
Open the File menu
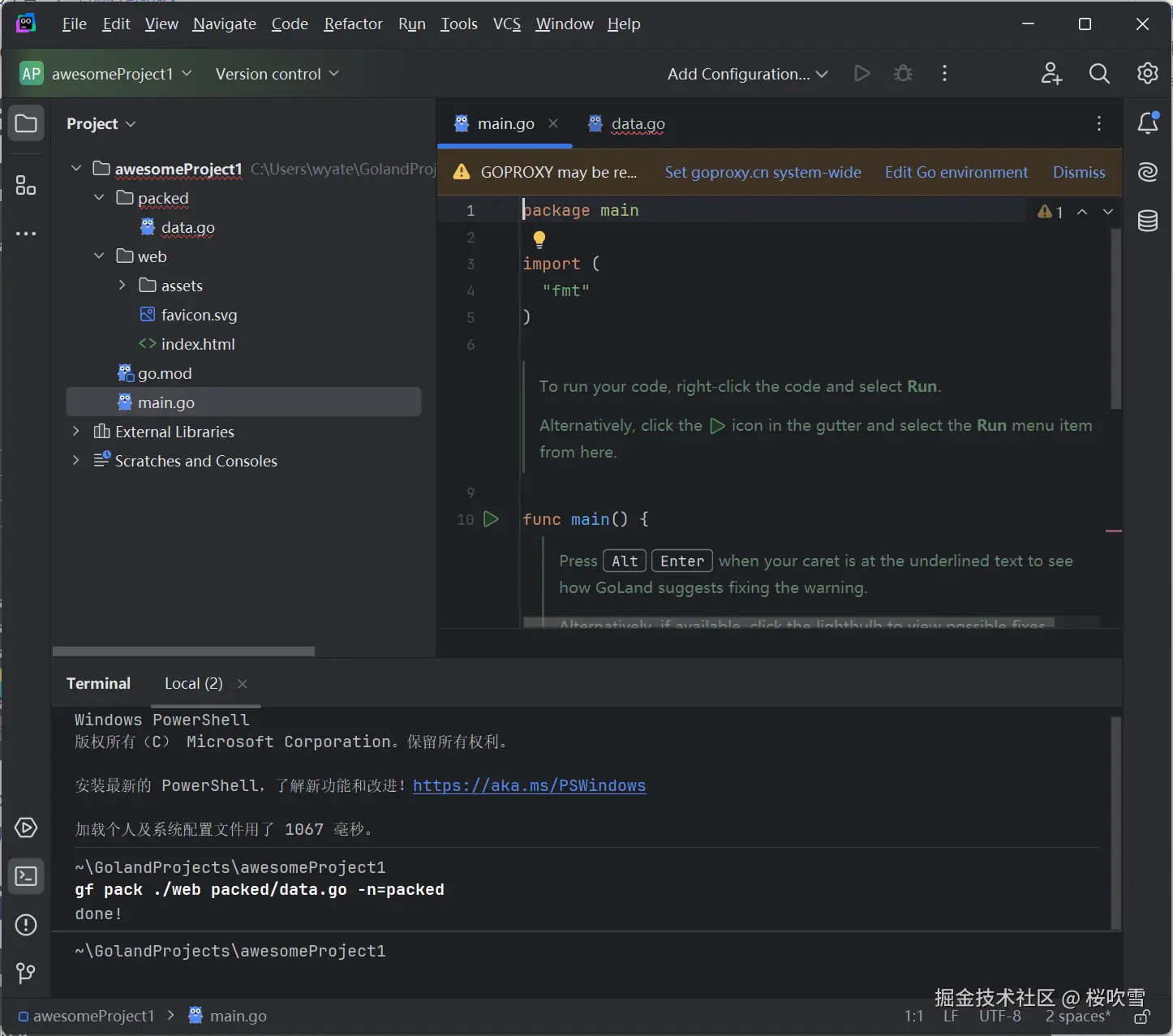[74, 24]
